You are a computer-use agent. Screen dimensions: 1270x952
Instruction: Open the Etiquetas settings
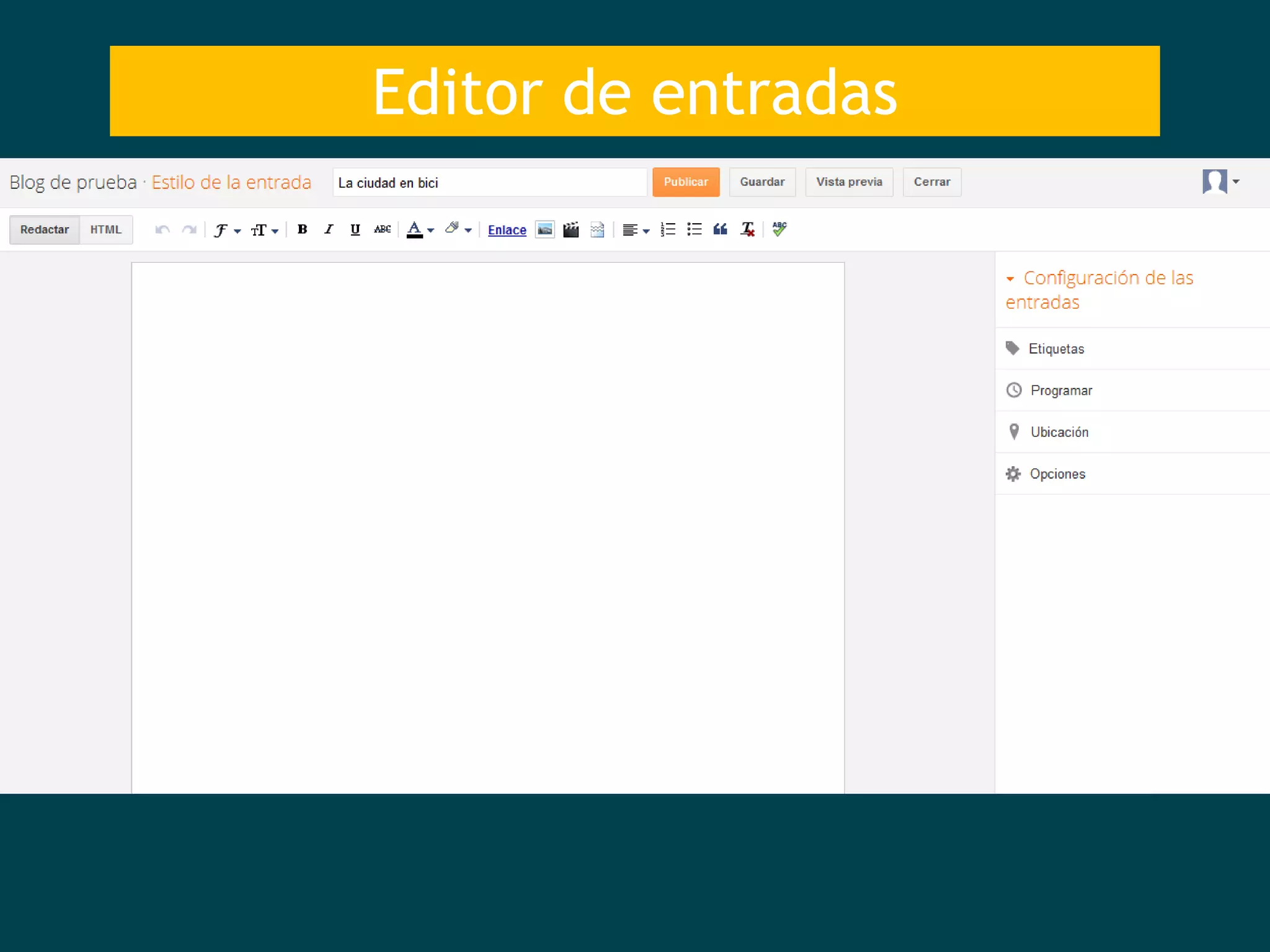click(1132, 348)
